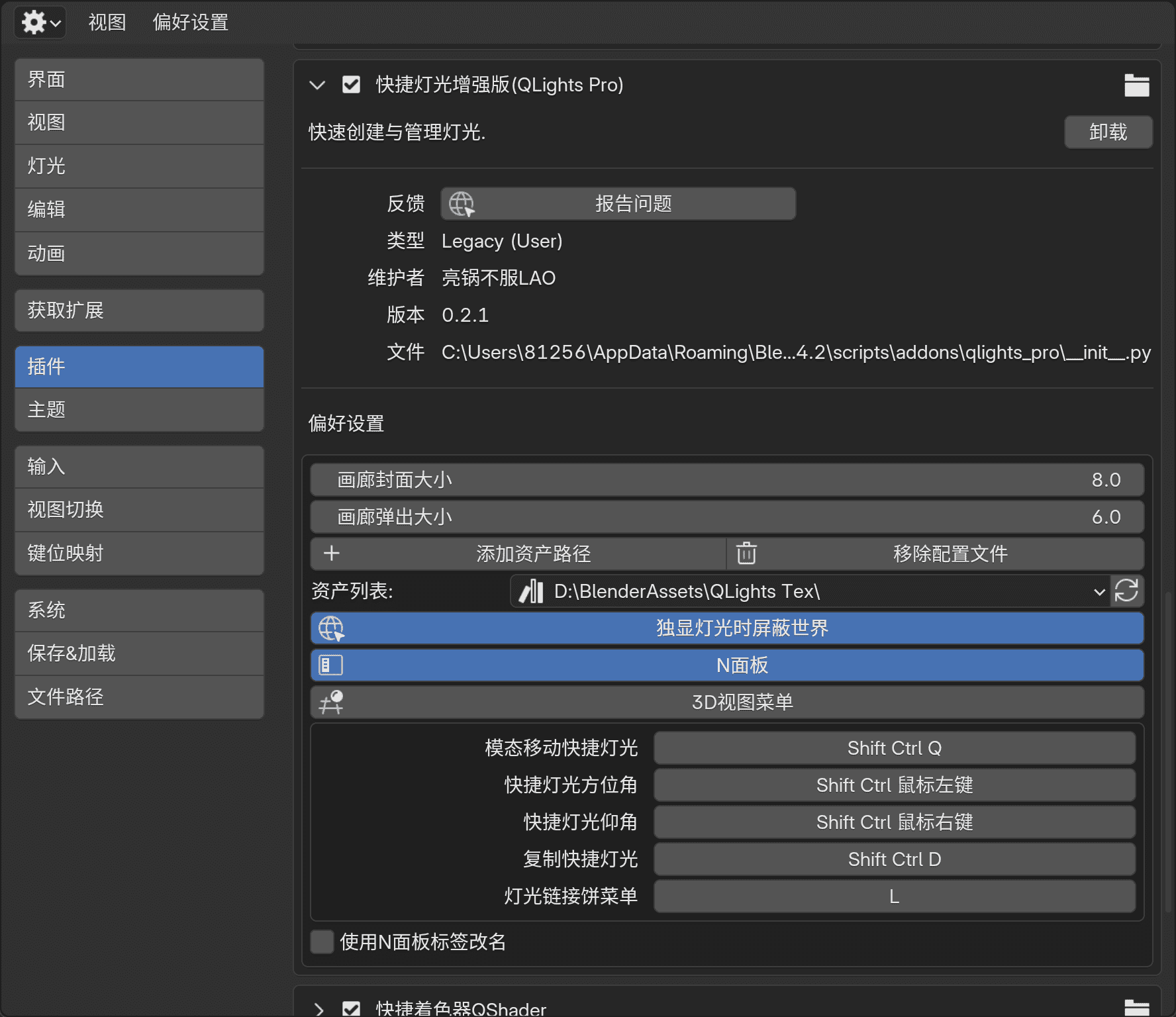The height and width of the screenshot is (1017, 1176).
Task: Enable 使用N面板标签改名 checkbox
Action: tap(322, 942)
